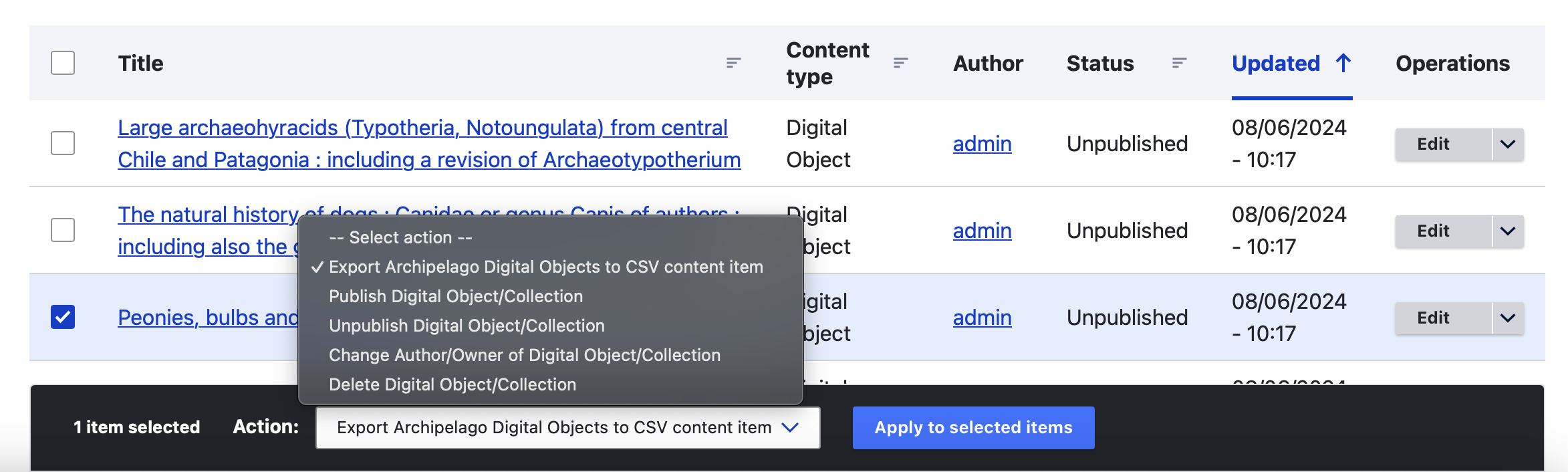Click the Title column filter icon
The image size is (1568, 472).
pos(733,63)
